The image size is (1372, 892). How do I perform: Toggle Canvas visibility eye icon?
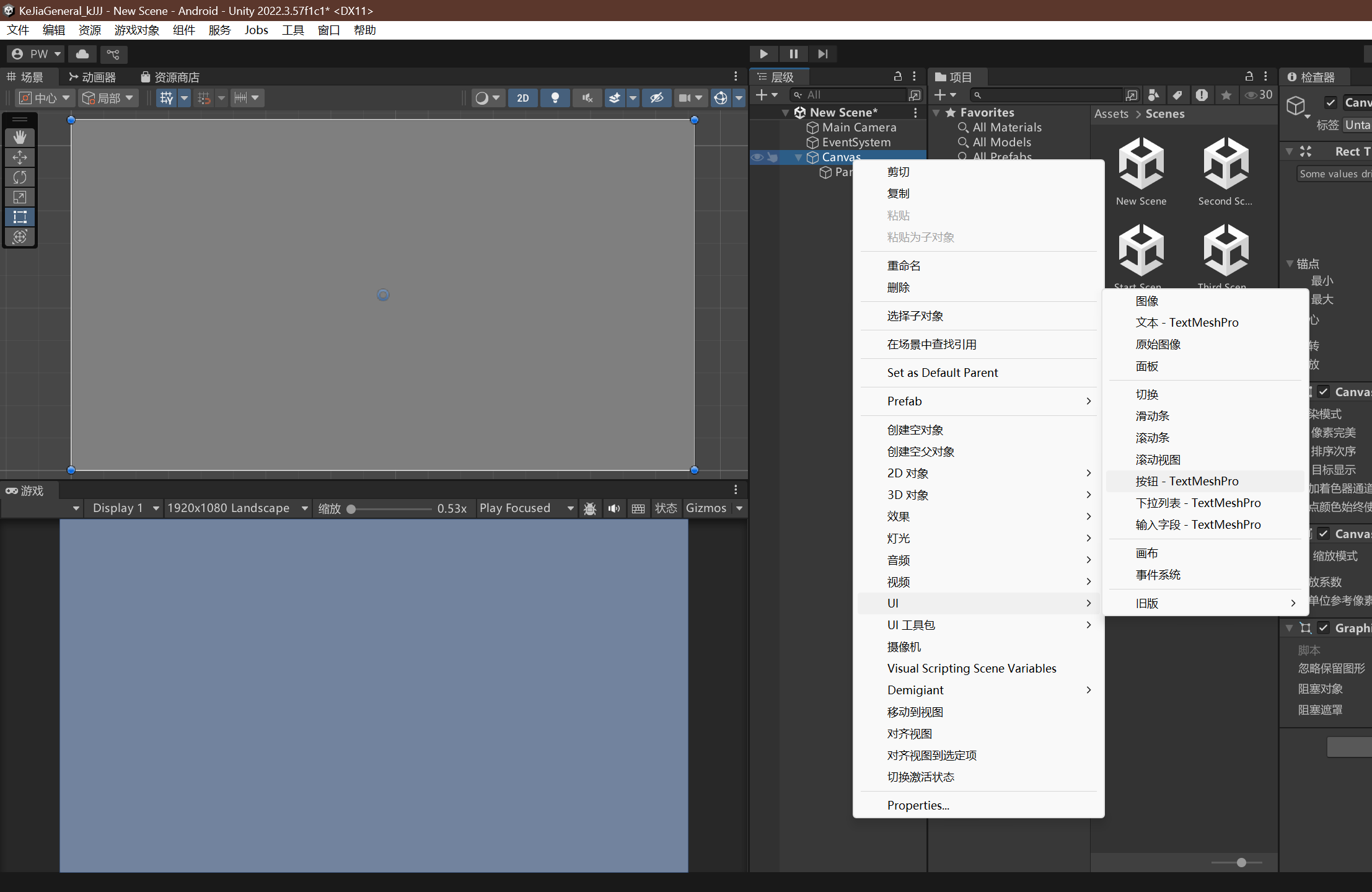click(x=757, y=157)
